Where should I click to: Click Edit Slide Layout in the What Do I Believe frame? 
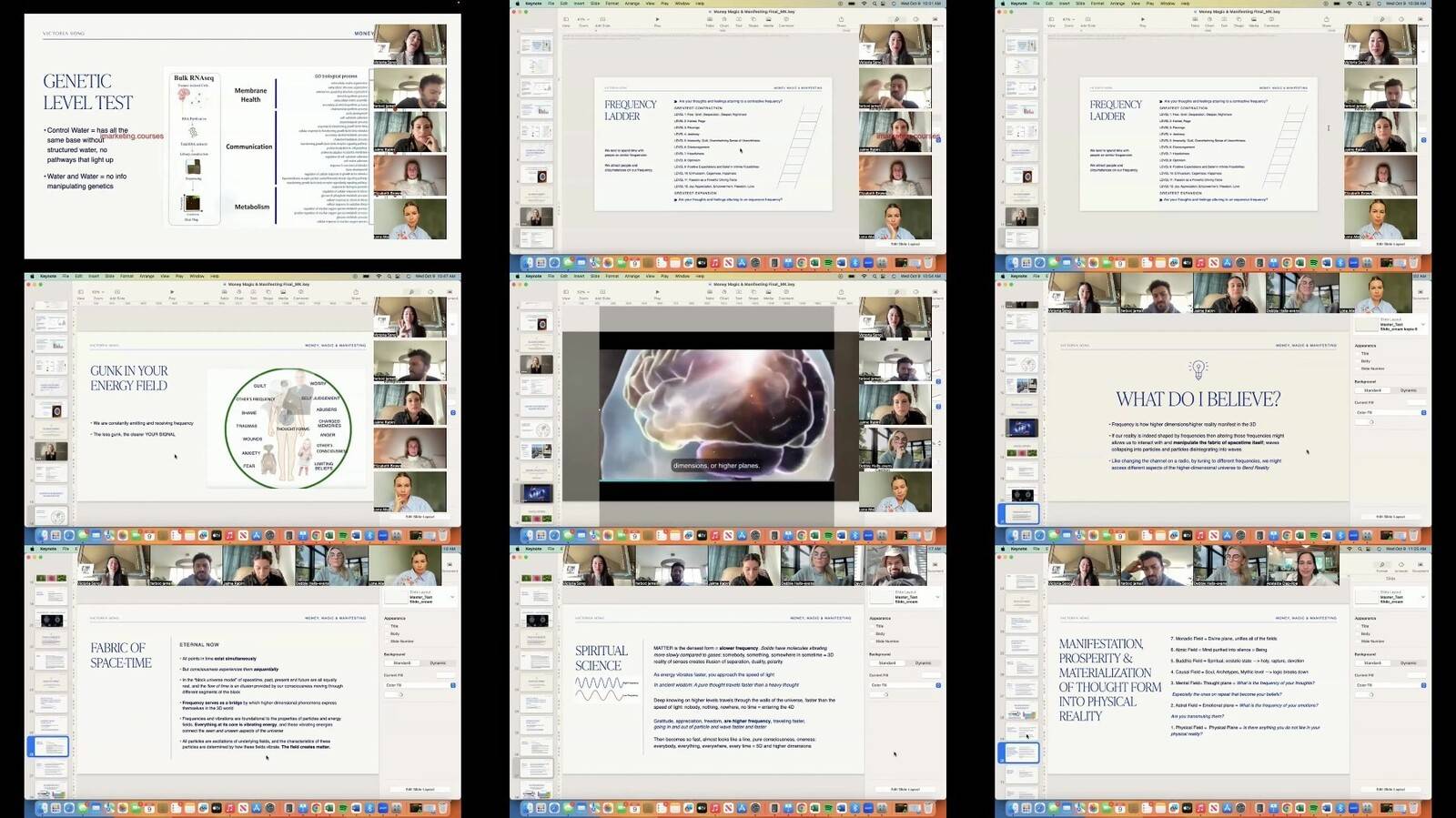click(1390, 516)
